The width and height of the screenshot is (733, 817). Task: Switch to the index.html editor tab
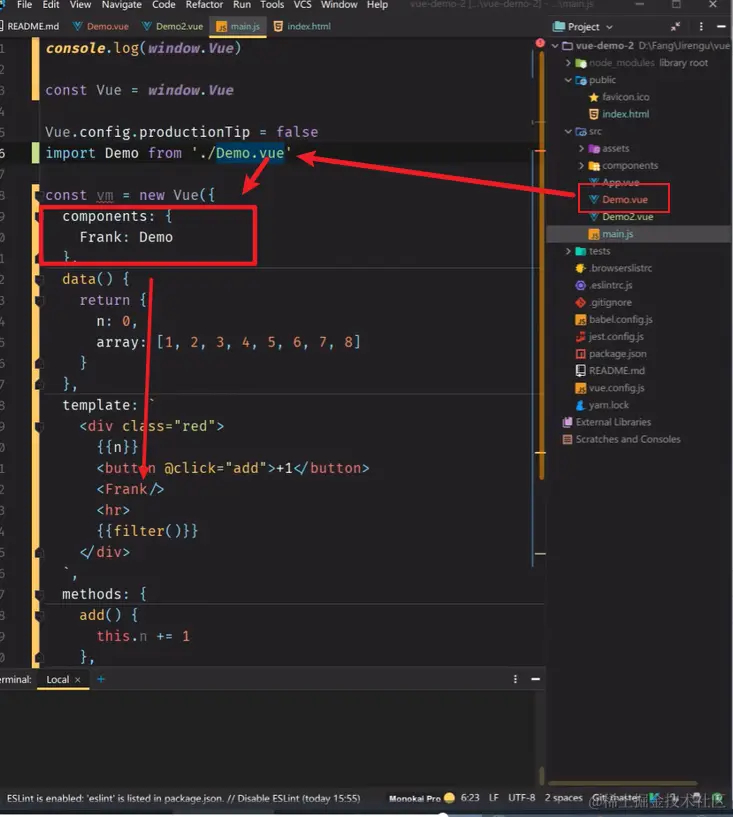302,26
